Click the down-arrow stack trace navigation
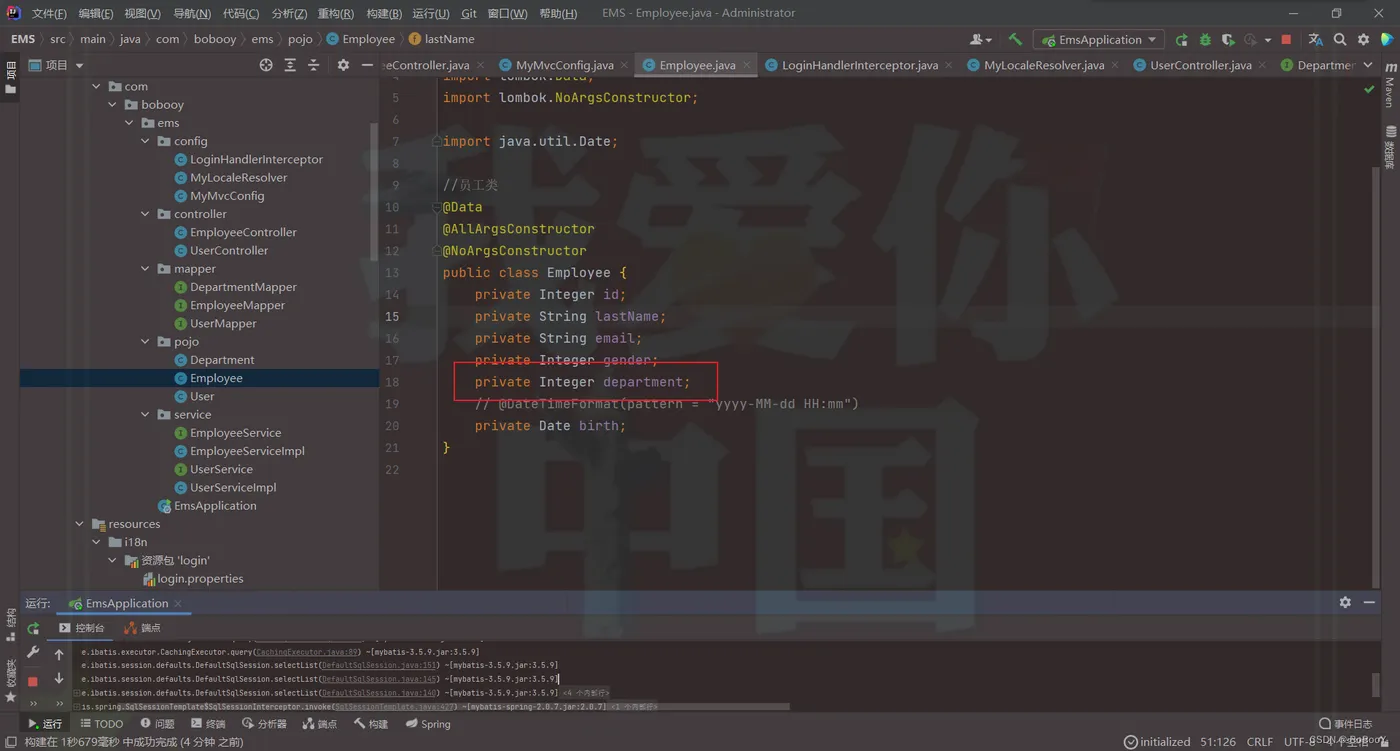The height and width of the screenshot is (751, 1400). pyautogui.click(x=59, y=678)
